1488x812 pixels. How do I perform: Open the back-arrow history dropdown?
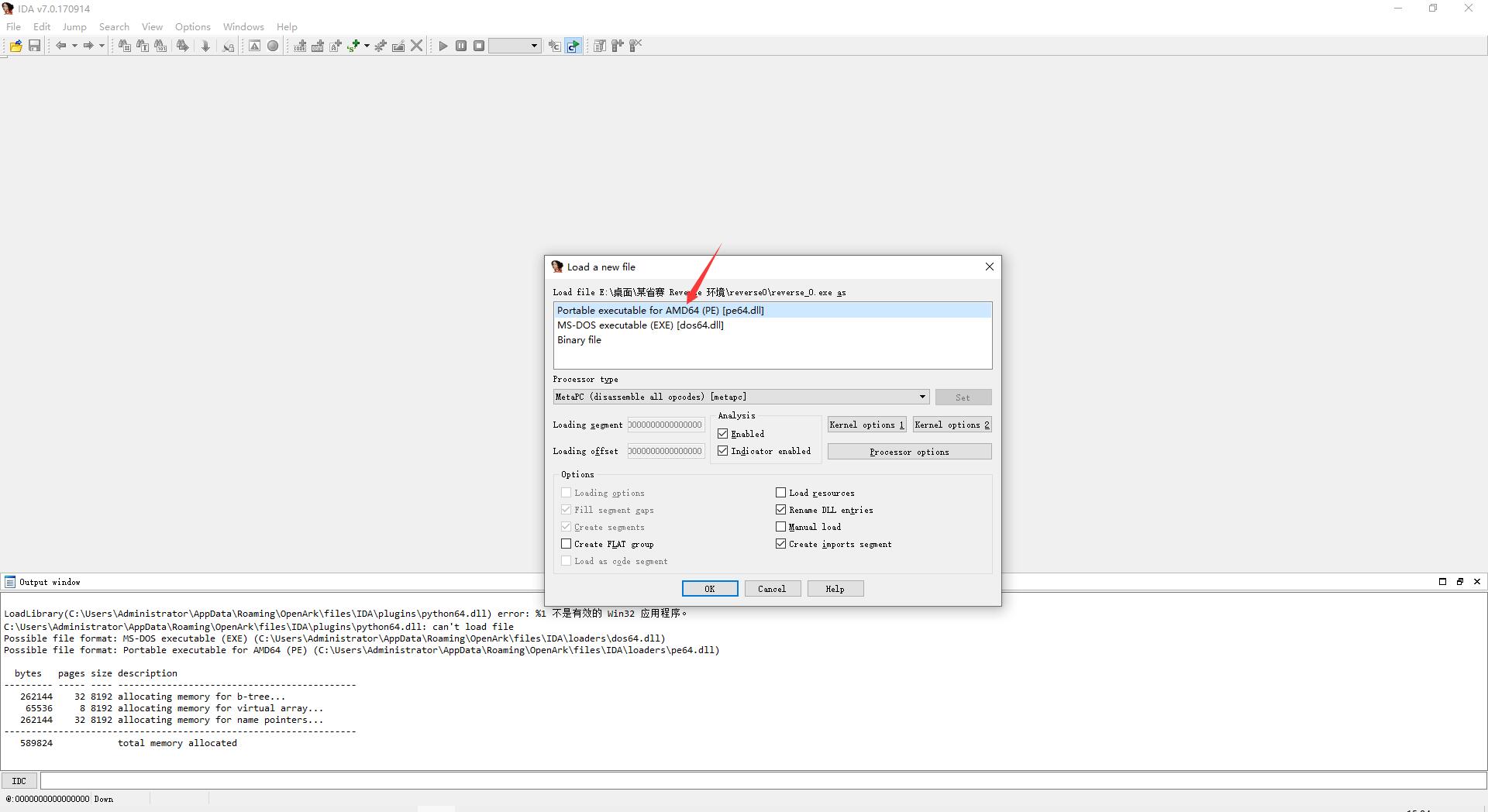74,46
